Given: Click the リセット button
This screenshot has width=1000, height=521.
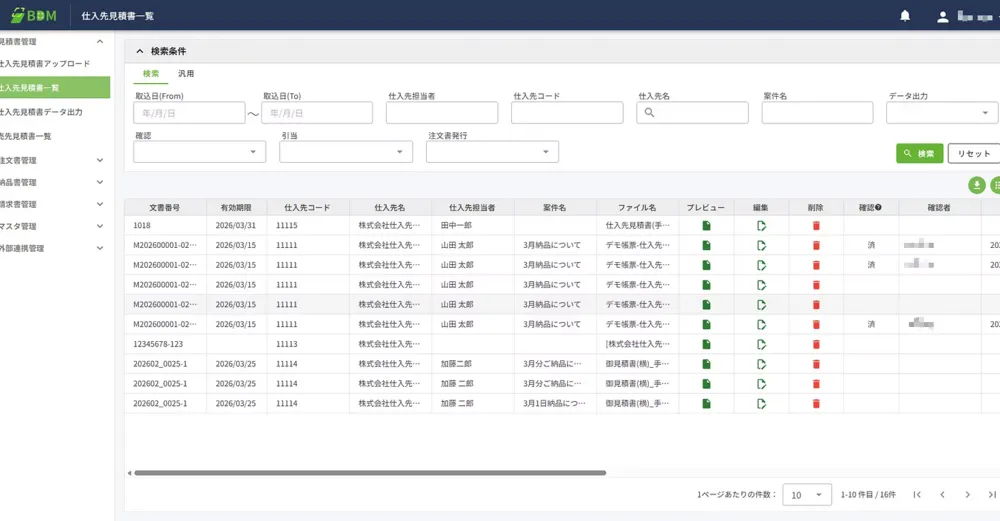Looking at the screenshot, I should (x=974, y=154).
